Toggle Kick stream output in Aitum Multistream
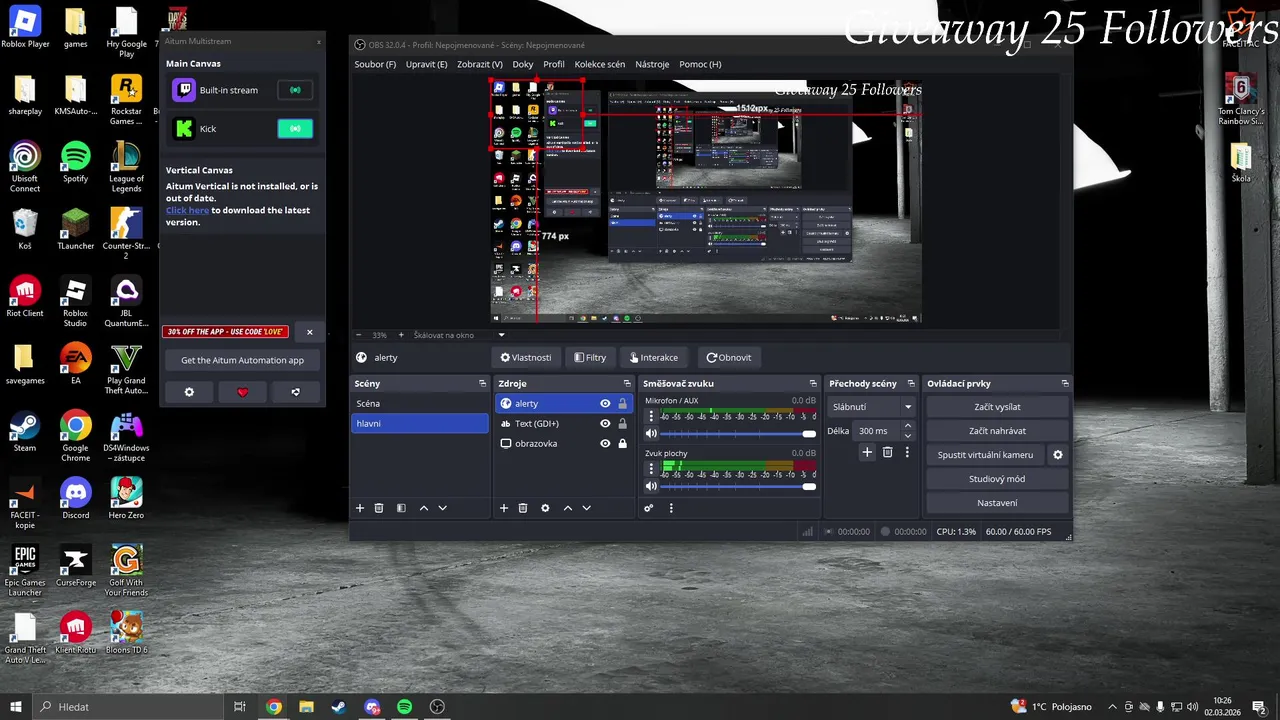This screenshot has height=720, width=1280. coord(295,129)
